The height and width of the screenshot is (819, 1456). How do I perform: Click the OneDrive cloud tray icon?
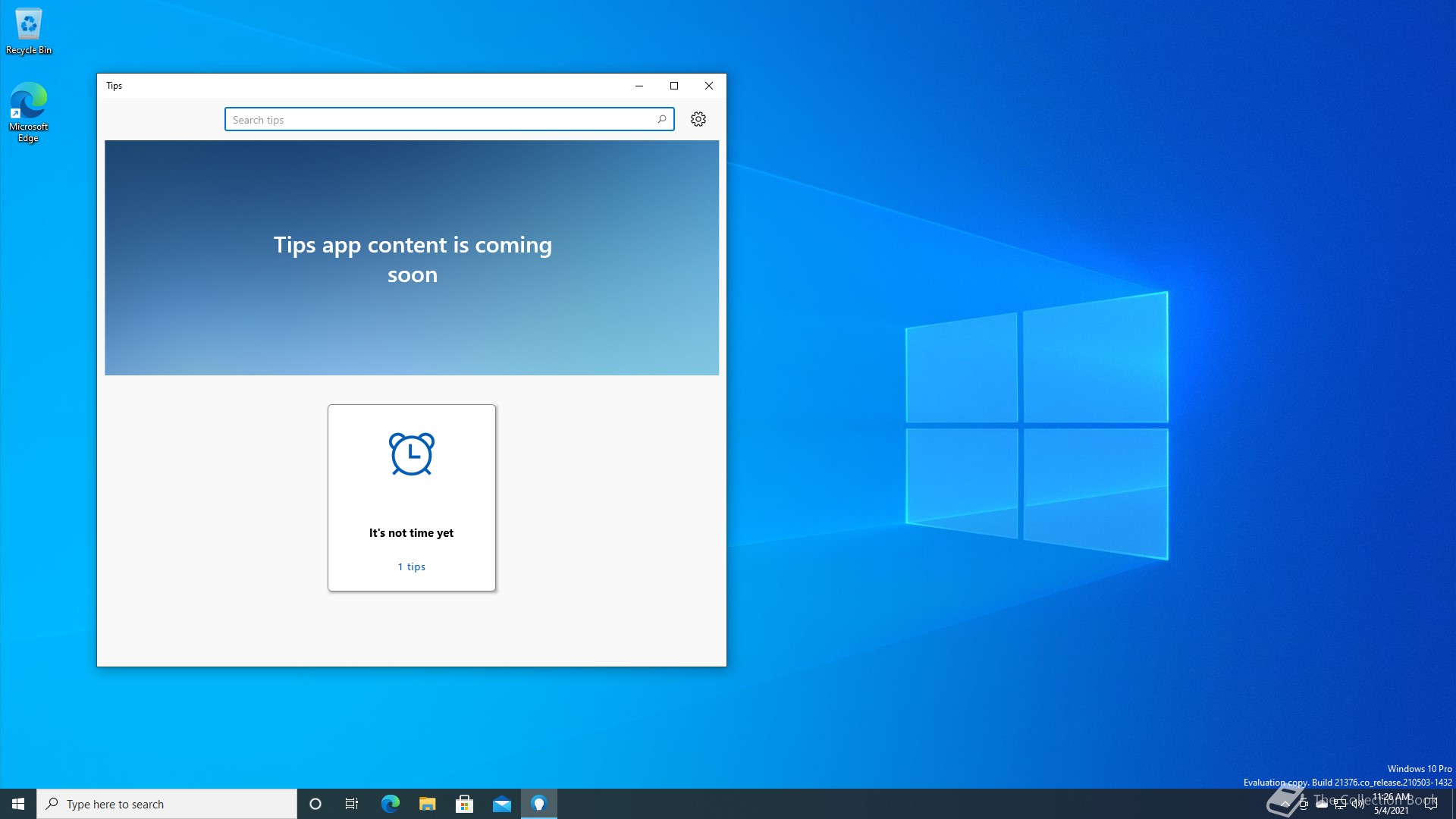pyautogui.click(x=1322, y=804)
